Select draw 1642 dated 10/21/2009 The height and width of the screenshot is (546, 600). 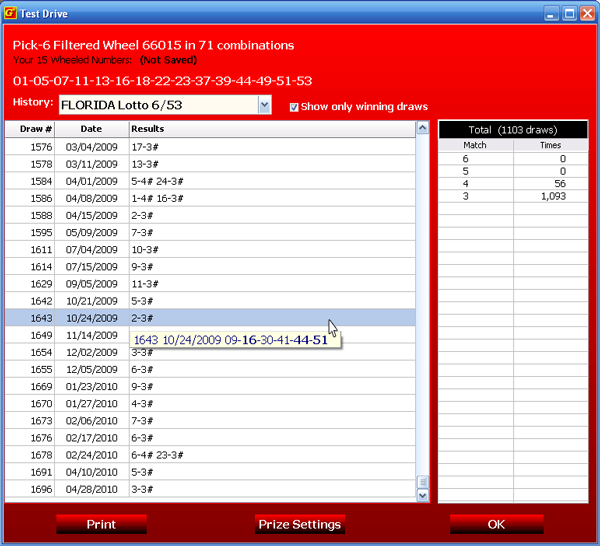[210, 301]
